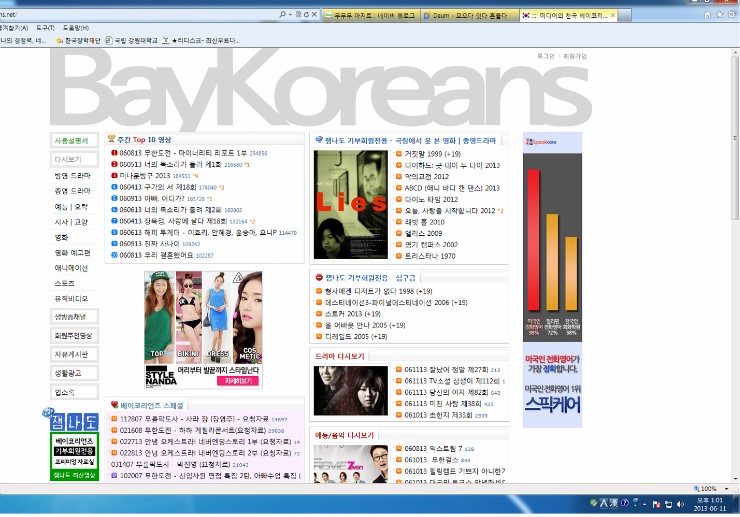This screenshot has width=740, height=517.
Task: Open 060413 구가의 서 제18회
Action: [x=158, y=187]
